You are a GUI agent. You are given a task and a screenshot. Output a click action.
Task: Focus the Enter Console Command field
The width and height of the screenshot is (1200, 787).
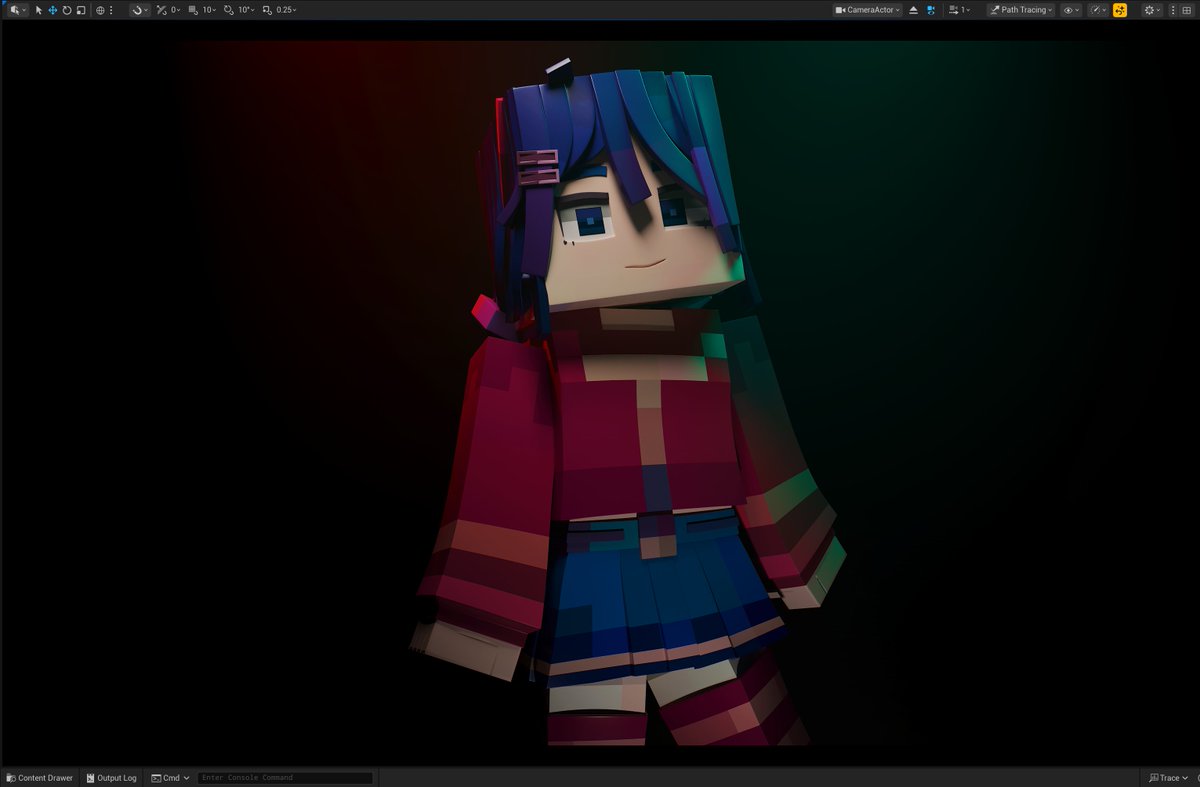pyautogui.click(x=285, y=778)
